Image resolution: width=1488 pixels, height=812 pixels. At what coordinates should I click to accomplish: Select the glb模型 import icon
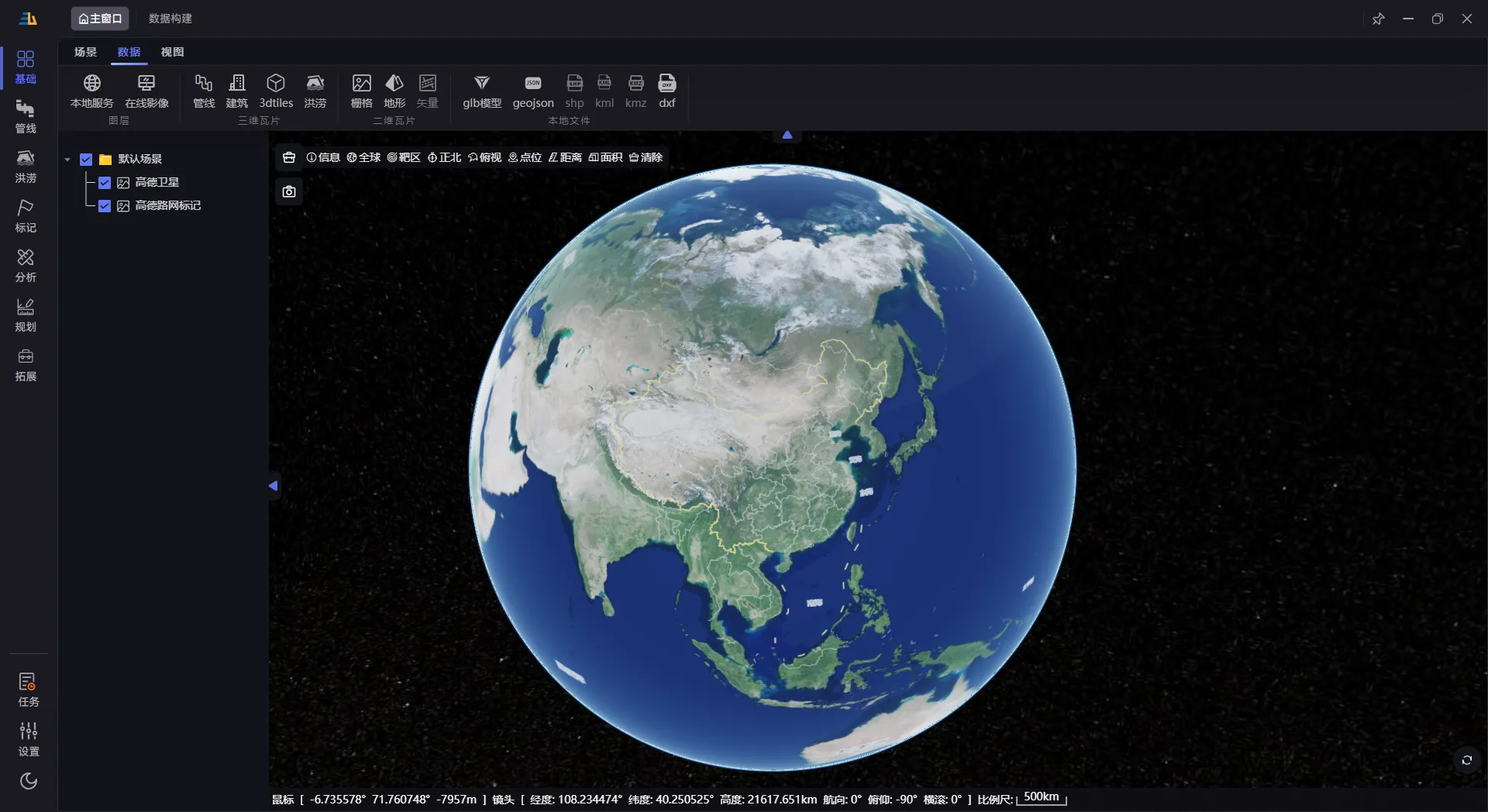[x=481, y=84]
